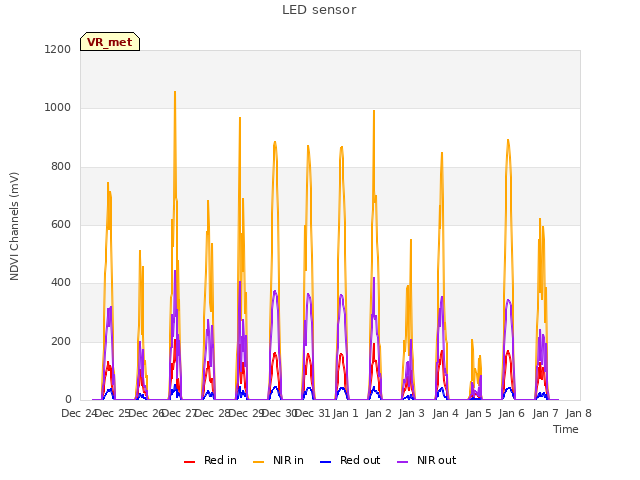Click the orange swatch beside NIR in
Viewport: 640px width, 480px height.
(x=258, y=462)
